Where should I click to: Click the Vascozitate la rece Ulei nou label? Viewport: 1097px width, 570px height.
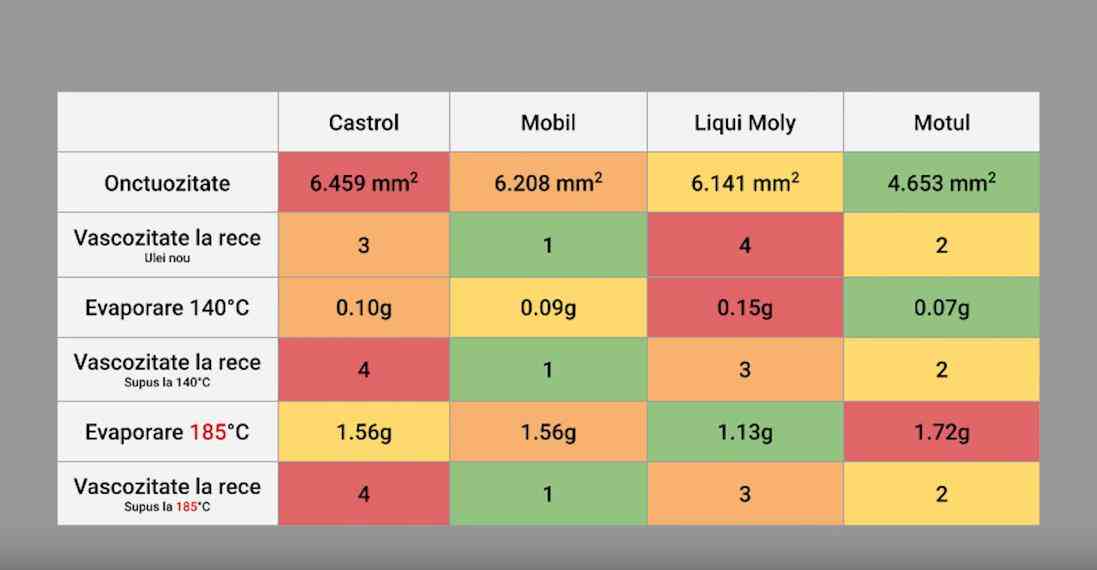pos(167,245)
